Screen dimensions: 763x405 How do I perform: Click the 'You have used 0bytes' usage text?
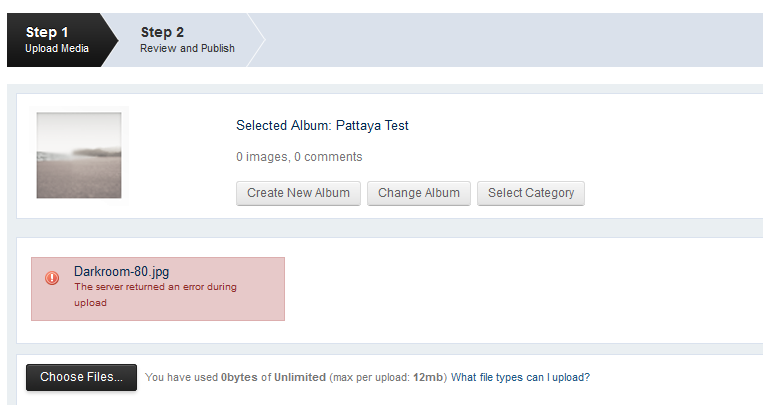coord(201,377)
